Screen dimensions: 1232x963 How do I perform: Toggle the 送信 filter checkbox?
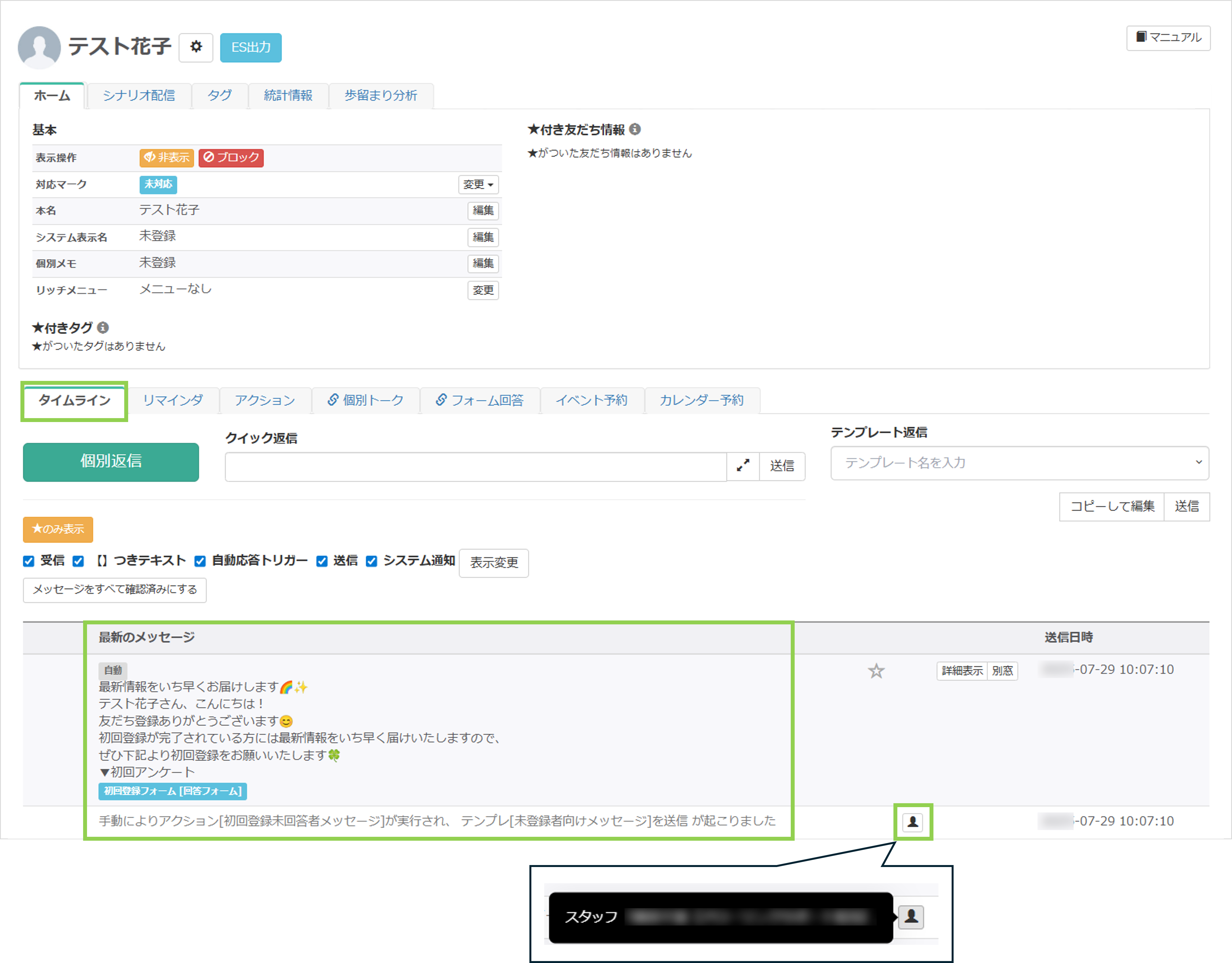322,561
